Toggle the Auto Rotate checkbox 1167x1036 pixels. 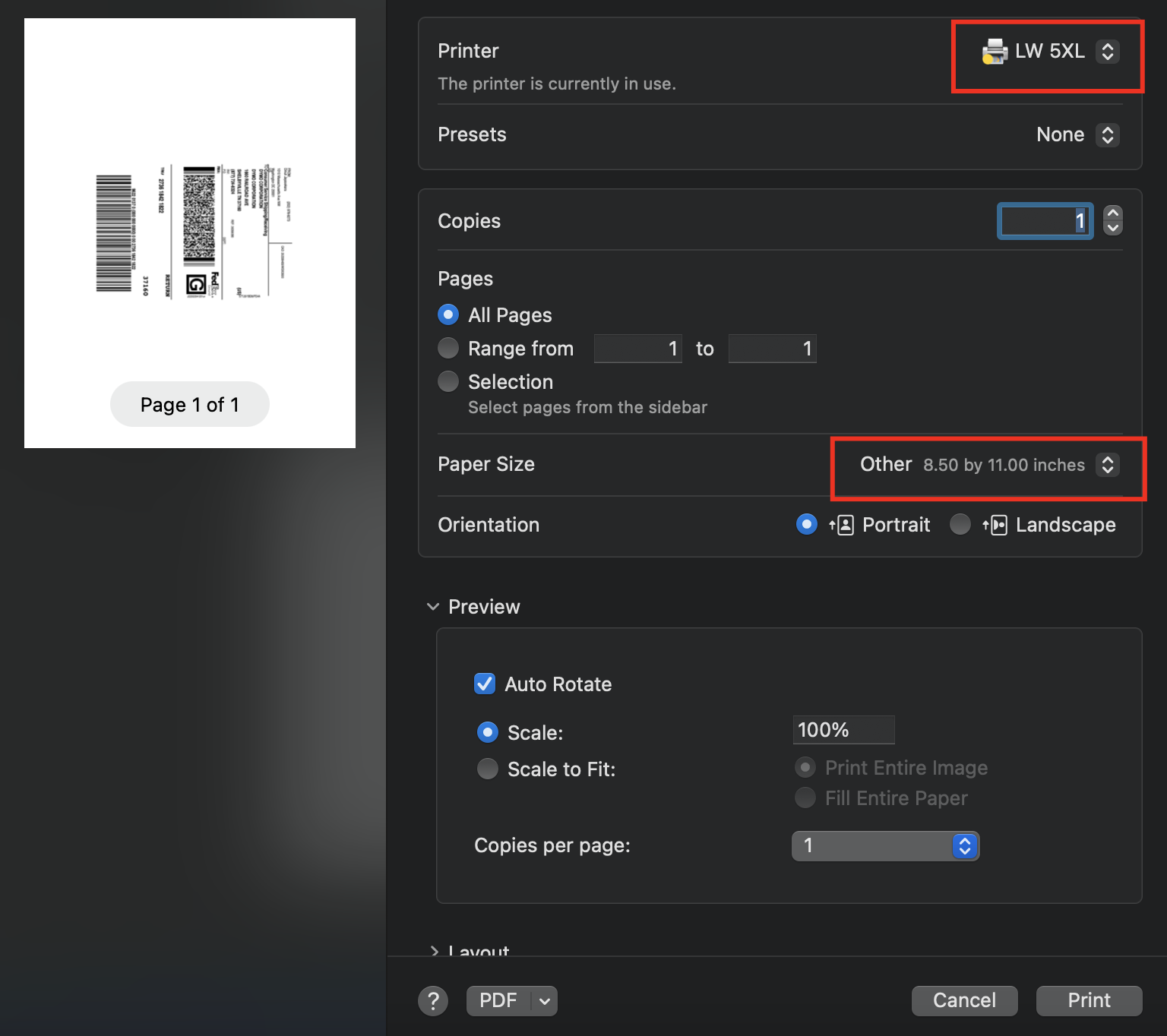tap(485, 684)
